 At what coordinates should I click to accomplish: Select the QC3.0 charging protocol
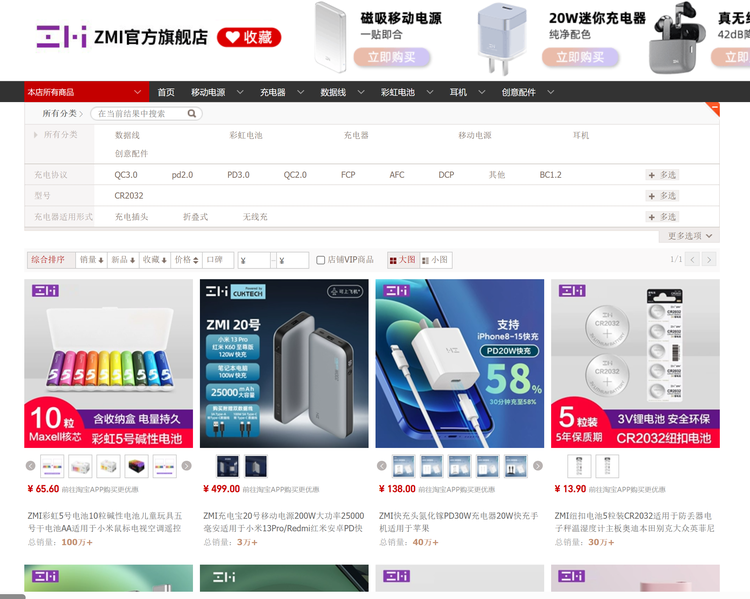[126, 175]
